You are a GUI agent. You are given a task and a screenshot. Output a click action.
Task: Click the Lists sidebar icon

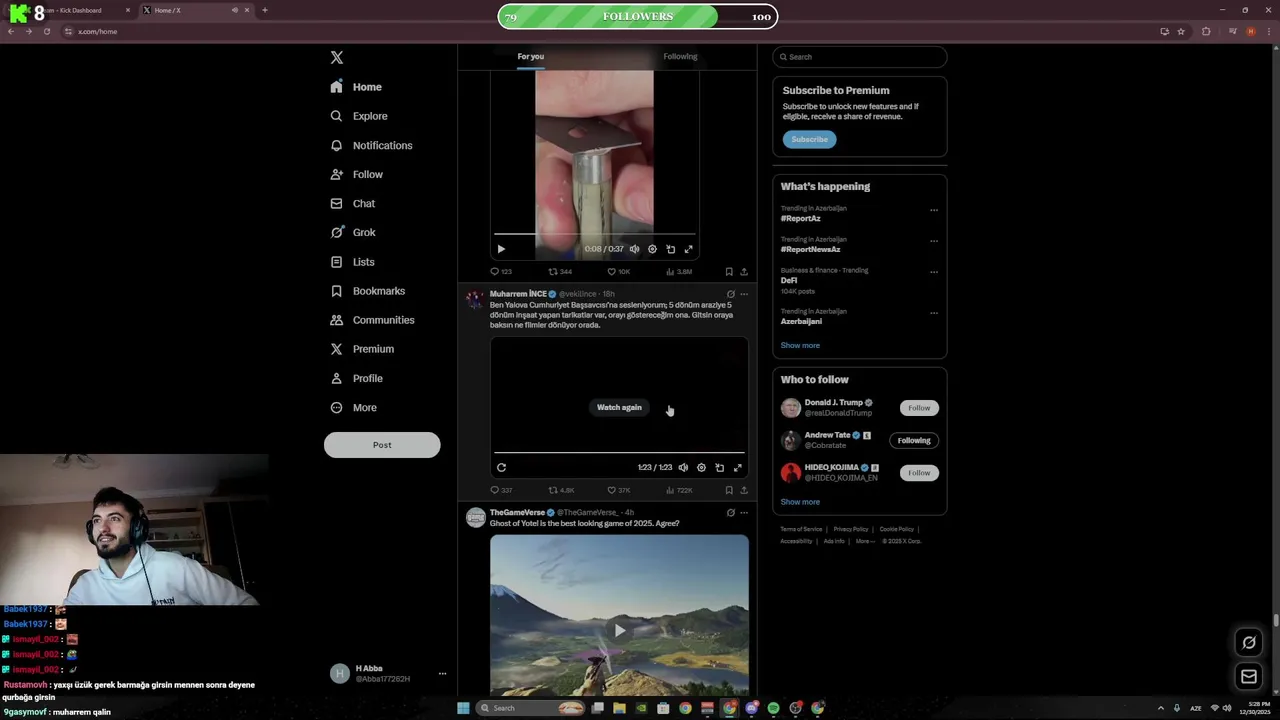336,262
